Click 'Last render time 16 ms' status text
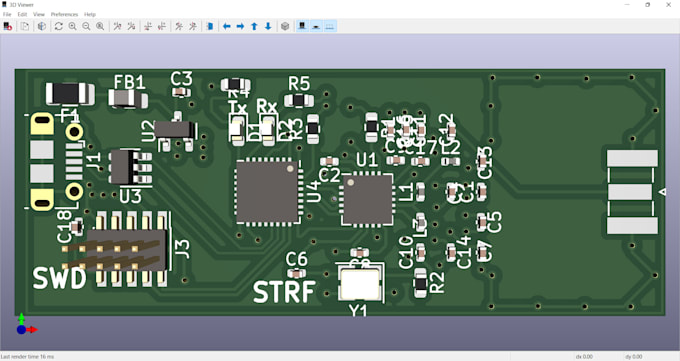Screen dimensions: 680x361 tap(28, 357)
